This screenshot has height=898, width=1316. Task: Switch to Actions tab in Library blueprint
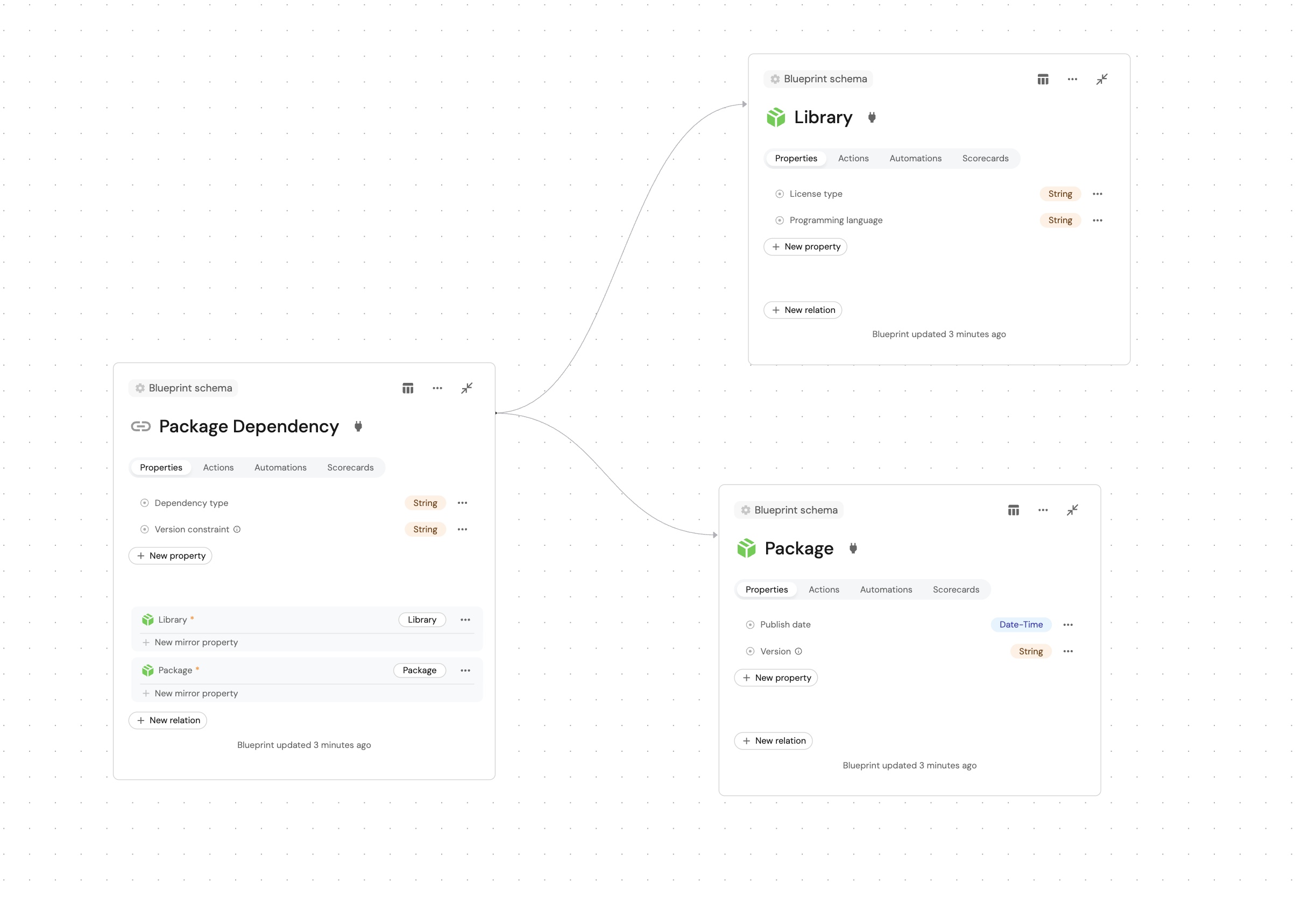point(853,159)
